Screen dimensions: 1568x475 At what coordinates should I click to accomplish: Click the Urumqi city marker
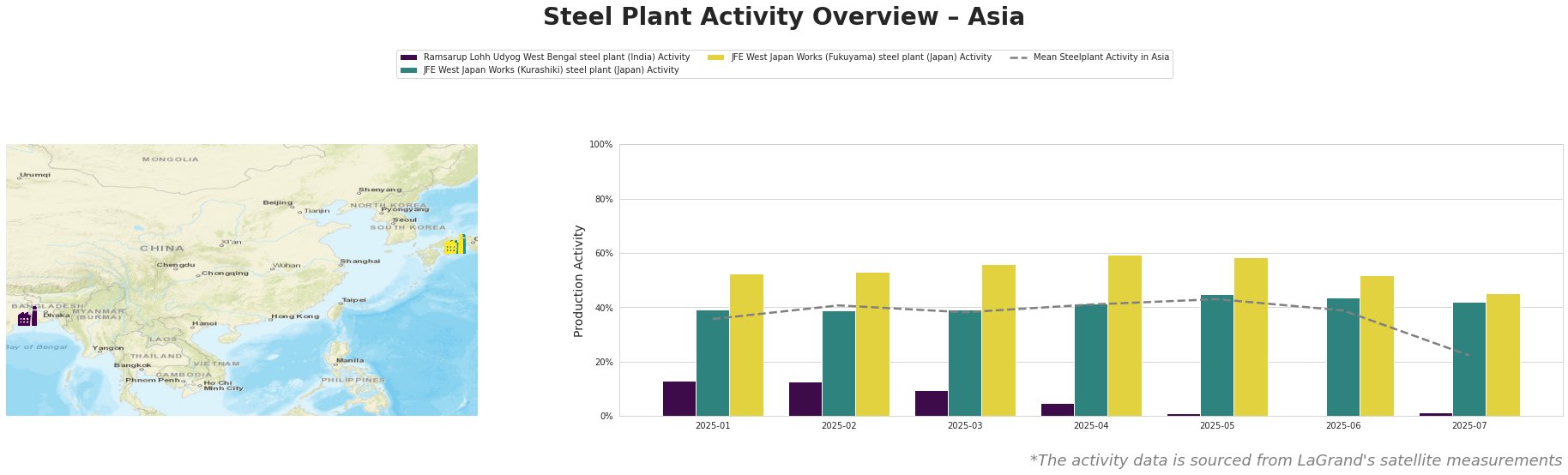point(19,178)
